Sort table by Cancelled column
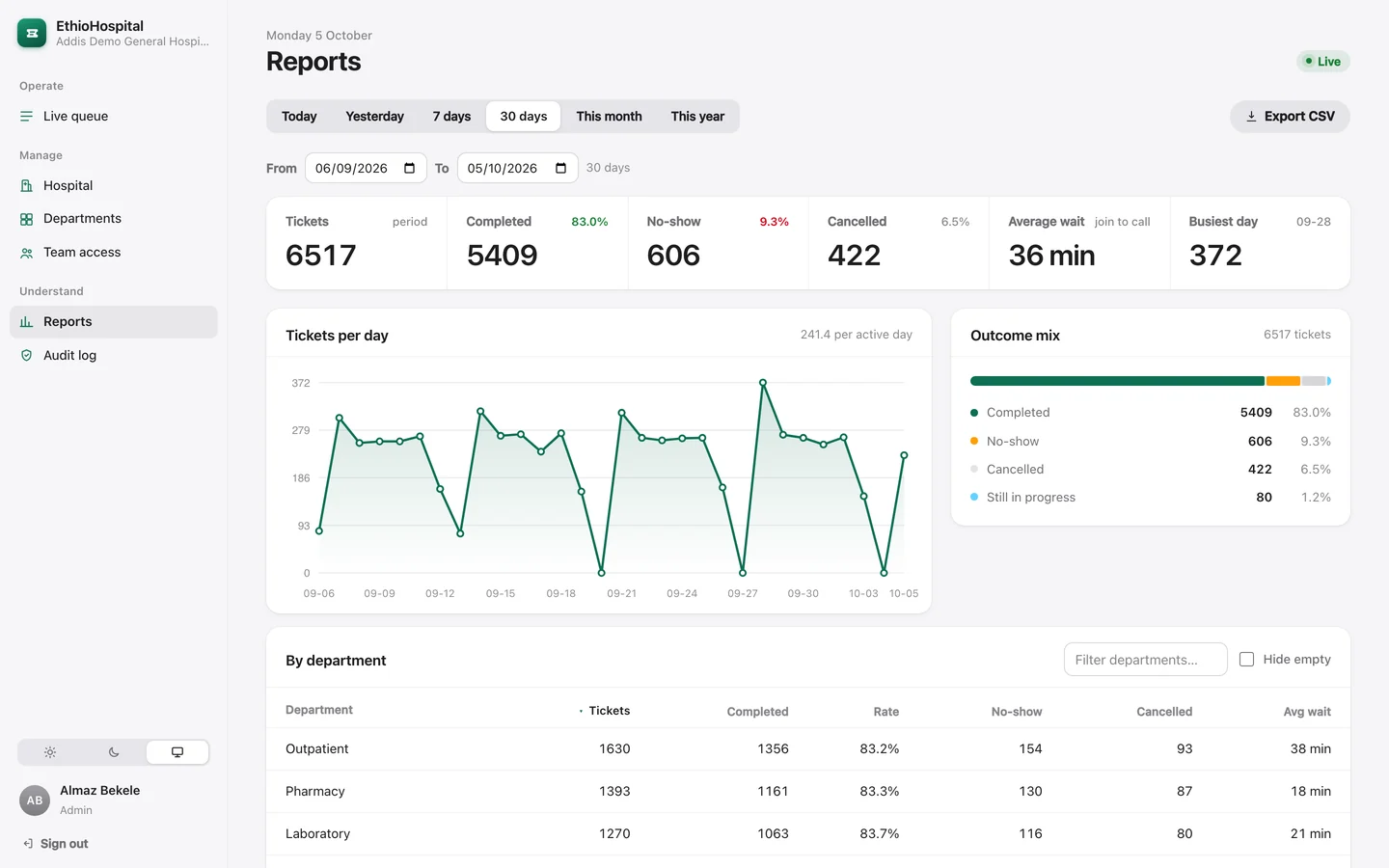This screenshot has height=868, width=1389. tap(1164, 712)
